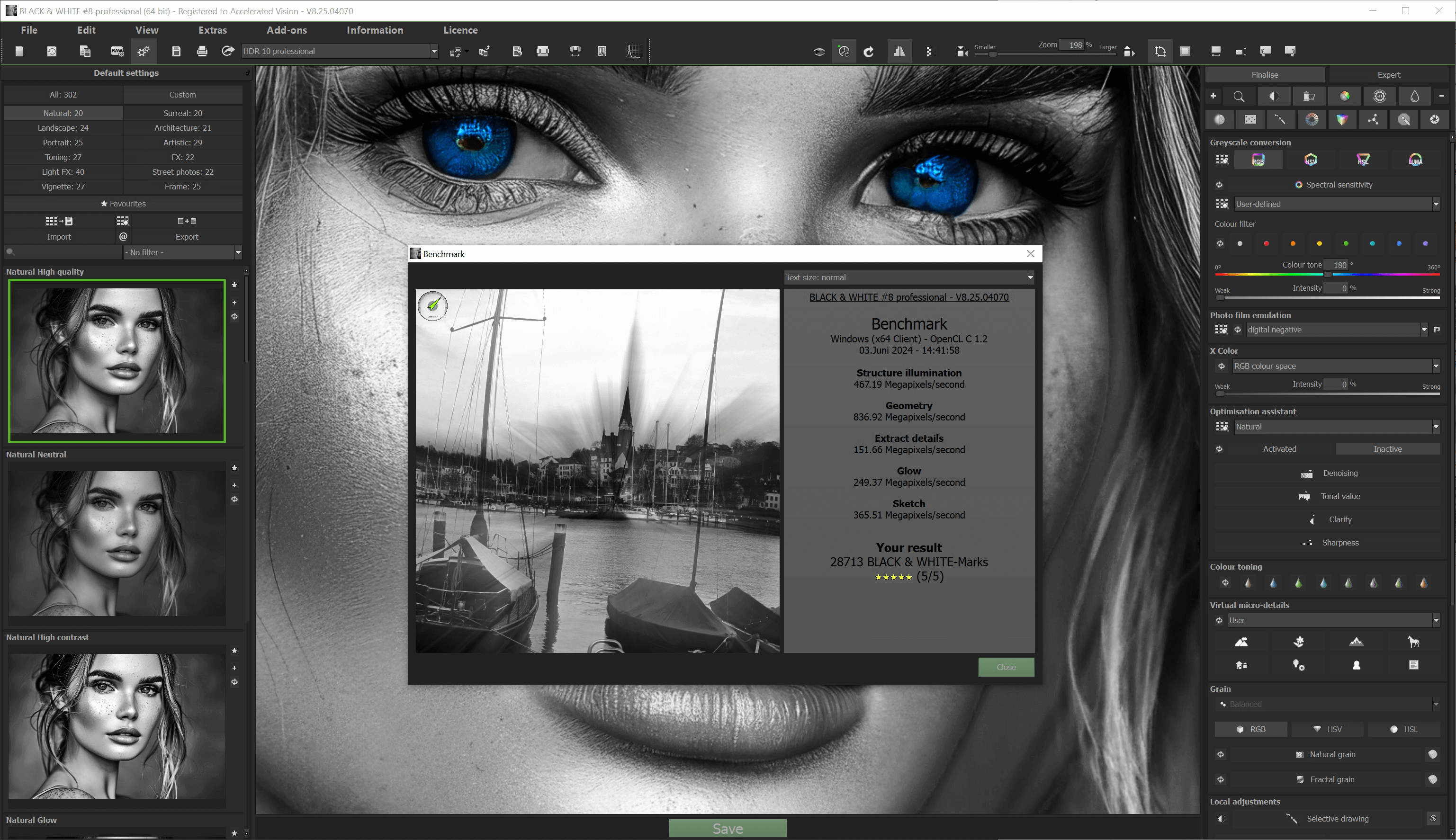Click the magnifier search icon in the right panel
This screenshot has width=1456, height=840.
click(1239, 96)
